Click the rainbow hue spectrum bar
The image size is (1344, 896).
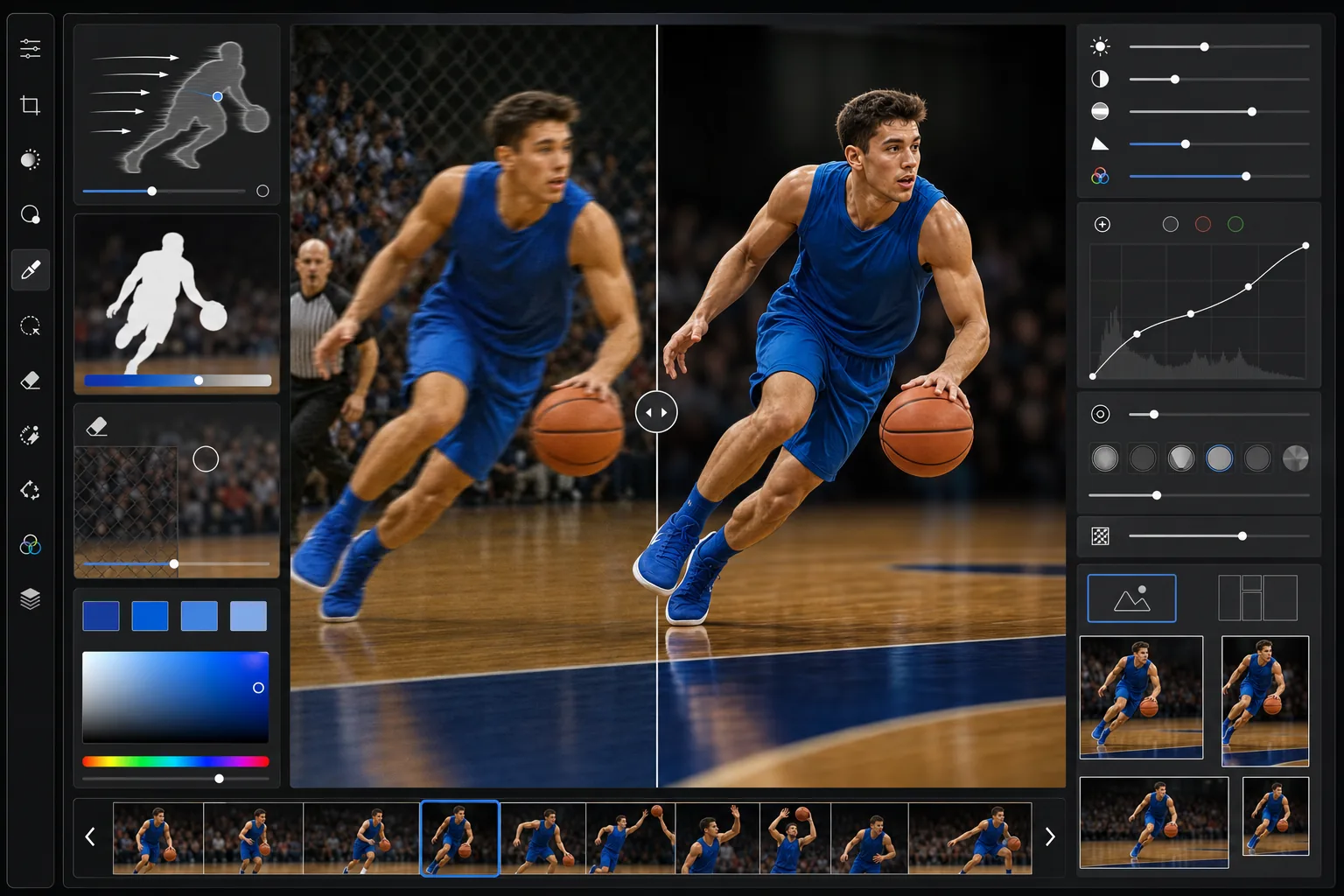175,761
